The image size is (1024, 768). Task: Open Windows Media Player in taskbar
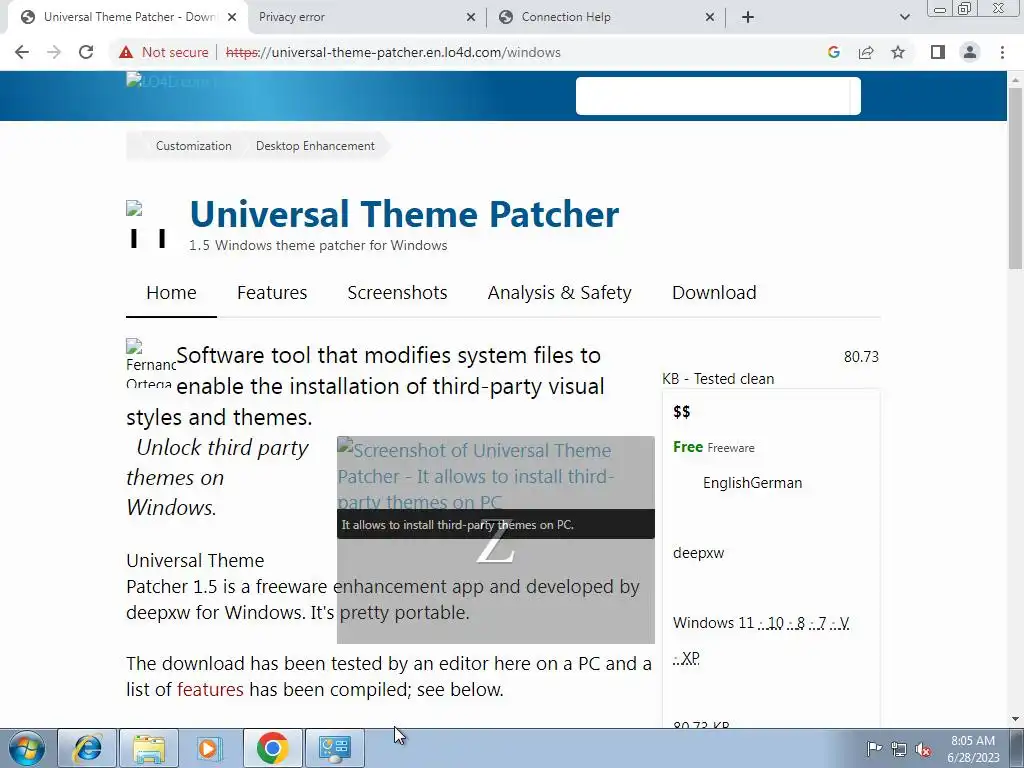coord(210,748)
